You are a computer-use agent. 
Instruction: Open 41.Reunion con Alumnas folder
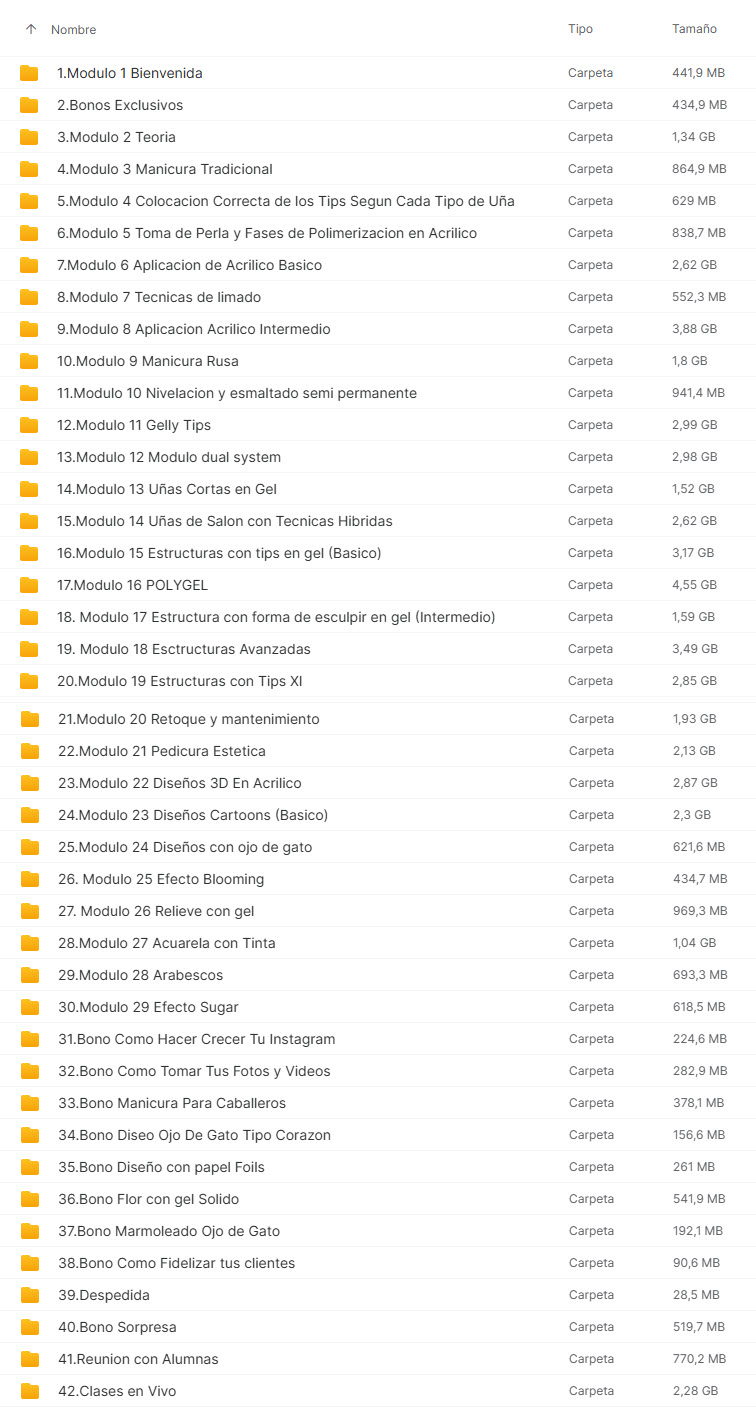[138, 1359]
